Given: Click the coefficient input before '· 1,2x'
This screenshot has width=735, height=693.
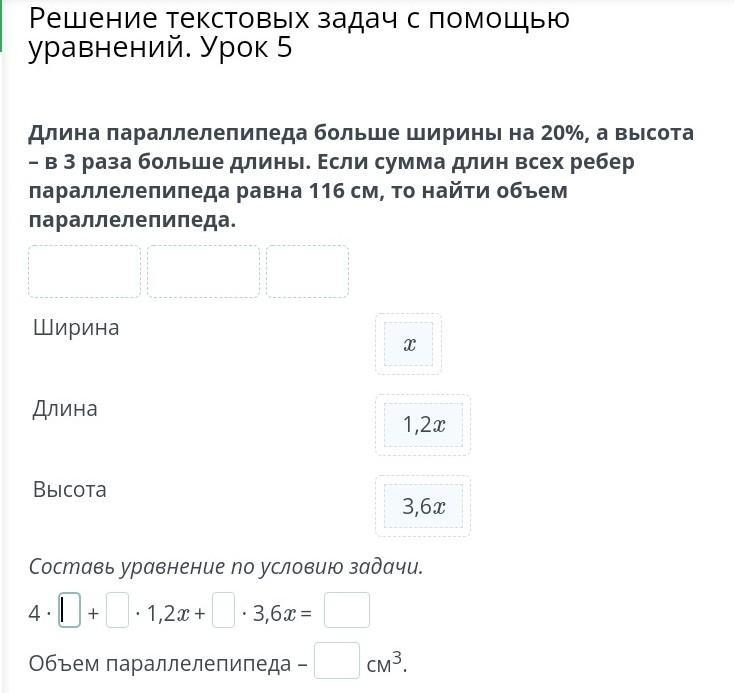Looking at the screenshot, I should point(117,610).
